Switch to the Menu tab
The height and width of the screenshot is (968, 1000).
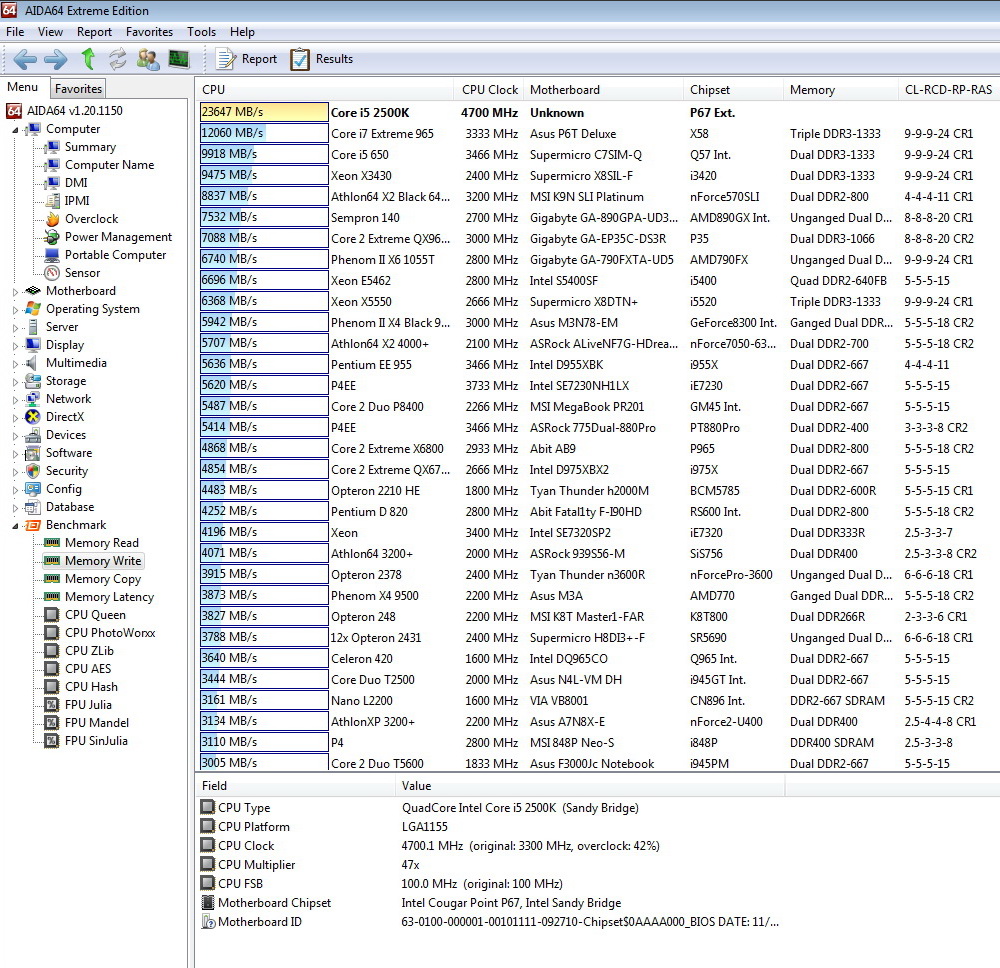point(23,87)
